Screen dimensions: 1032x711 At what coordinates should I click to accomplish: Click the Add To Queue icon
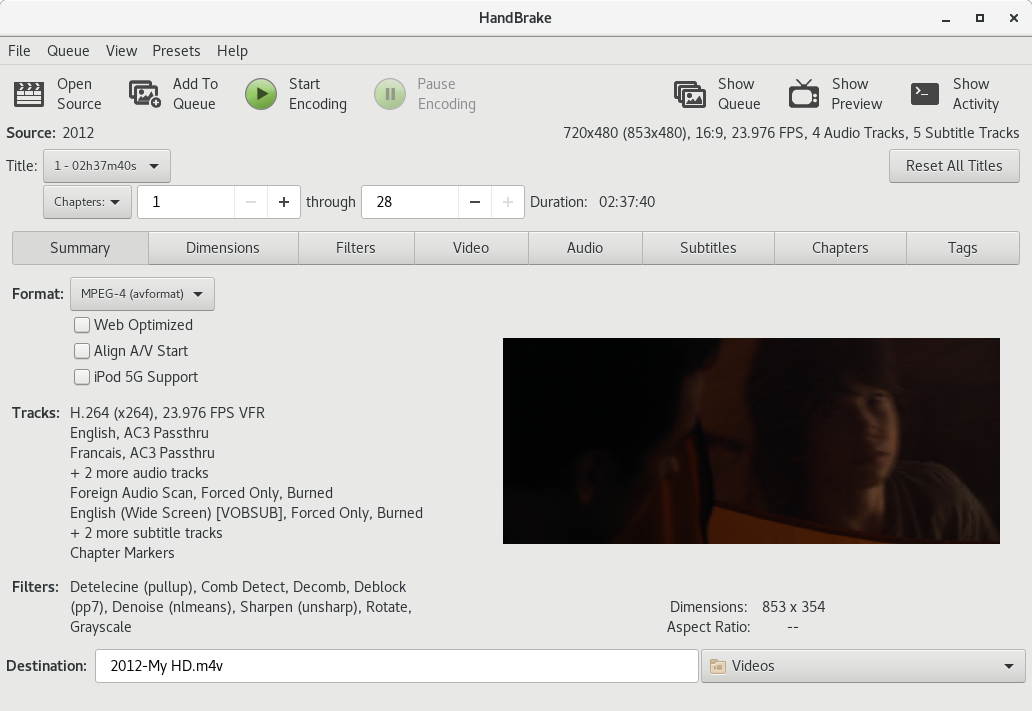pos(145,94)
